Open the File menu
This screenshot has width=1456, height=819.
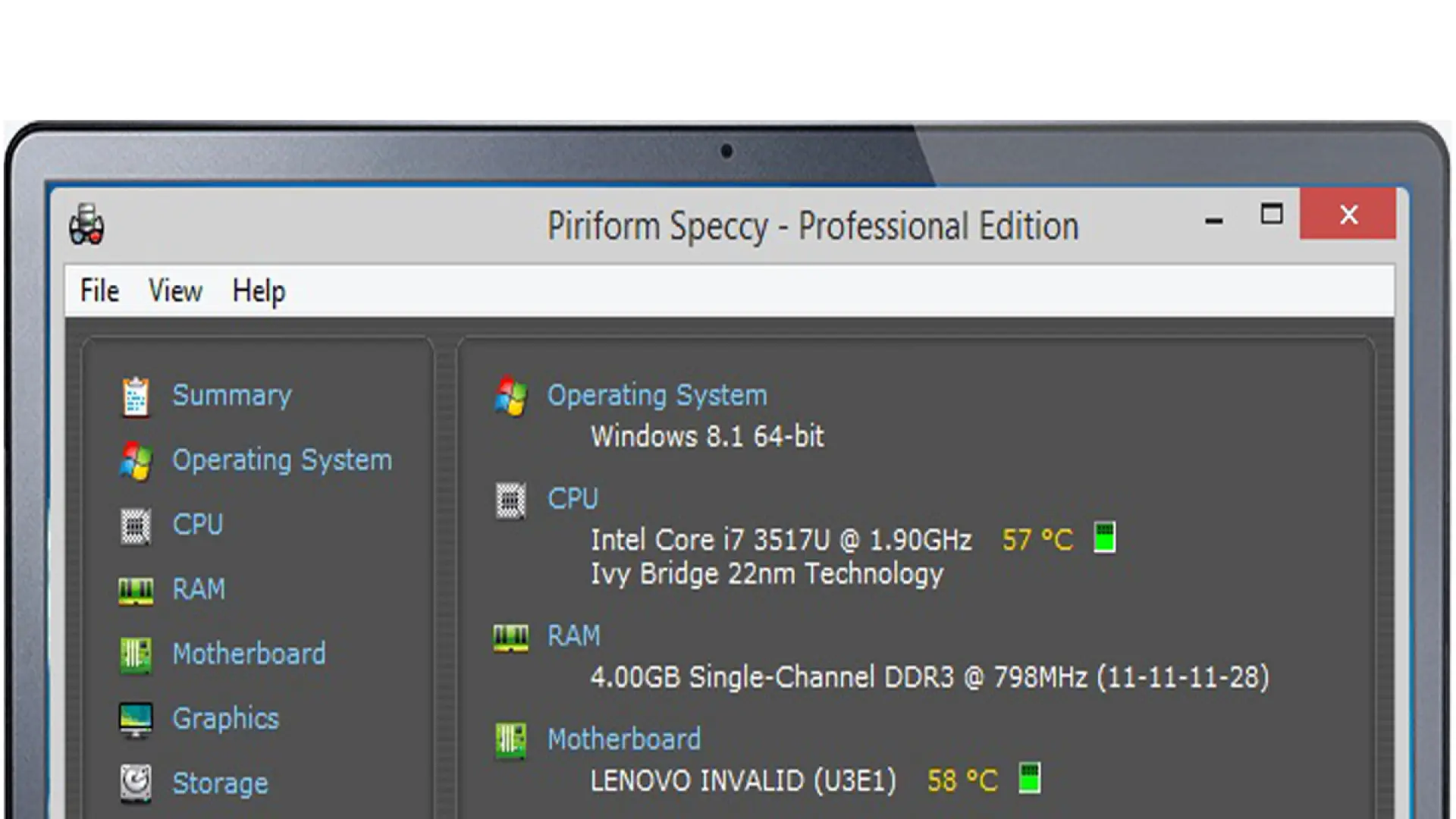click(x=99, y=291)
